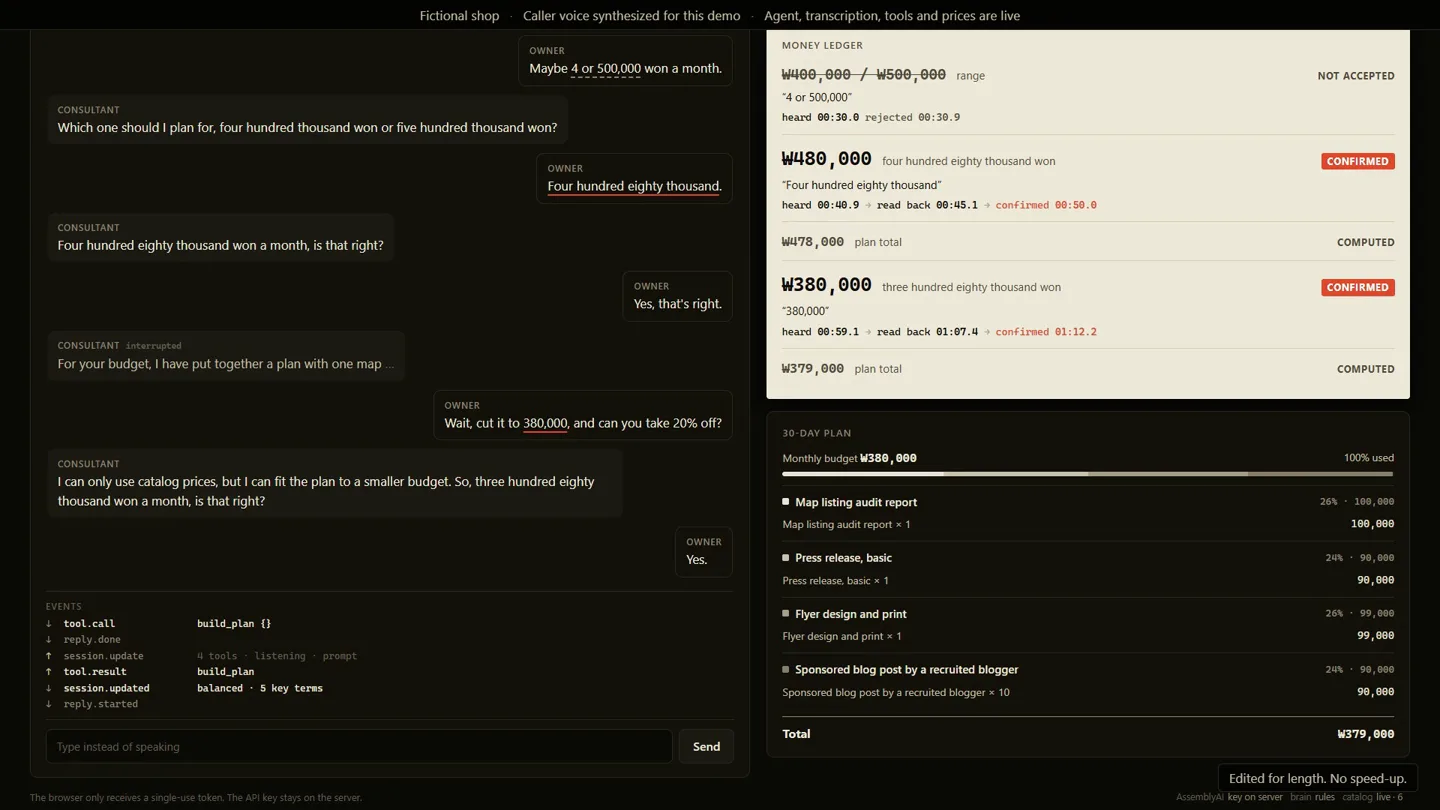This screenshot has height=810, width=1440.
Task: Click the down arrow beside reply.done event
Action: click(x=49, y=640)
